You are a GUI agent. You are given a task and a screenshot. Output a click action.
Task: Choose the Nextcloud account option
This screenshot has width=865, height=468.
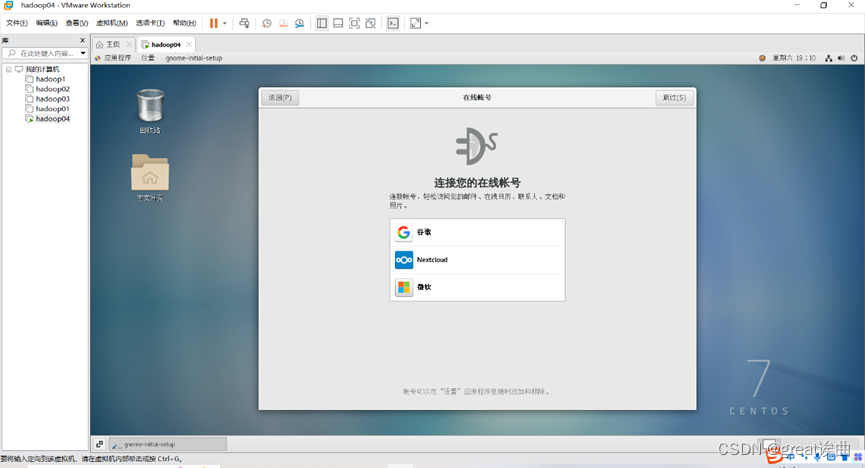(477, 260)
